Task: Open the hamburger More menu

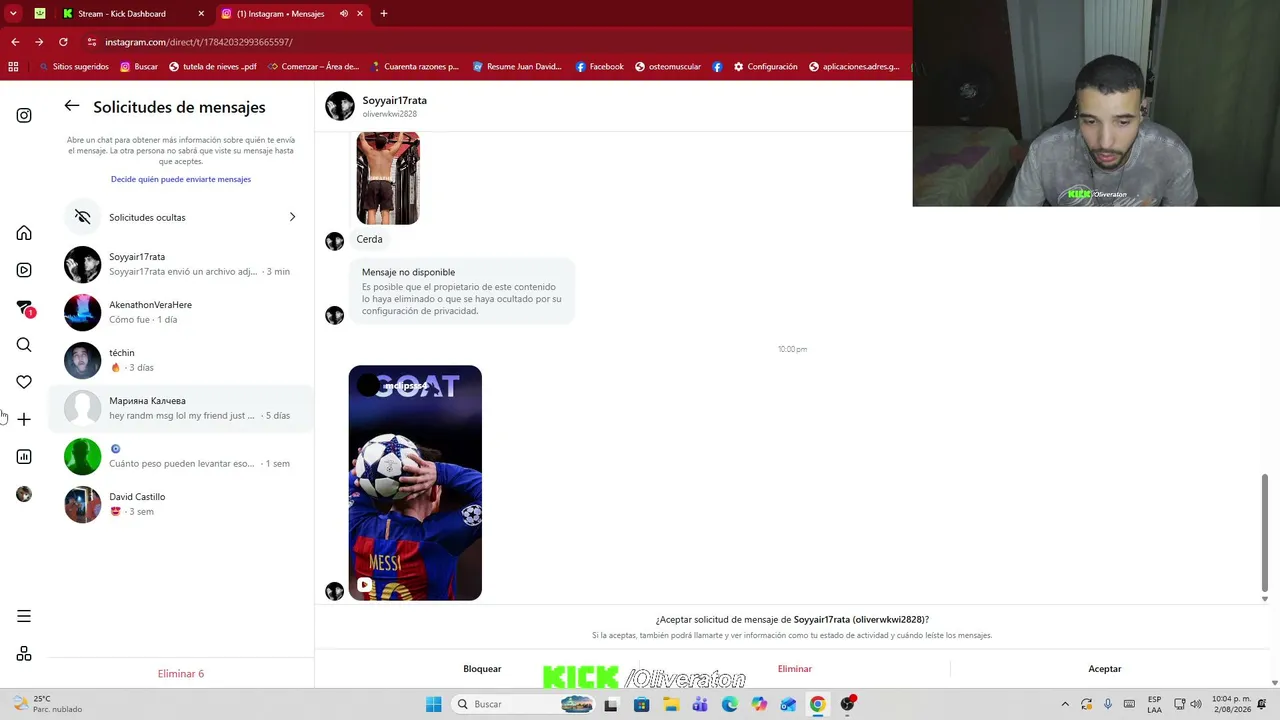Action: pos(24,616)
